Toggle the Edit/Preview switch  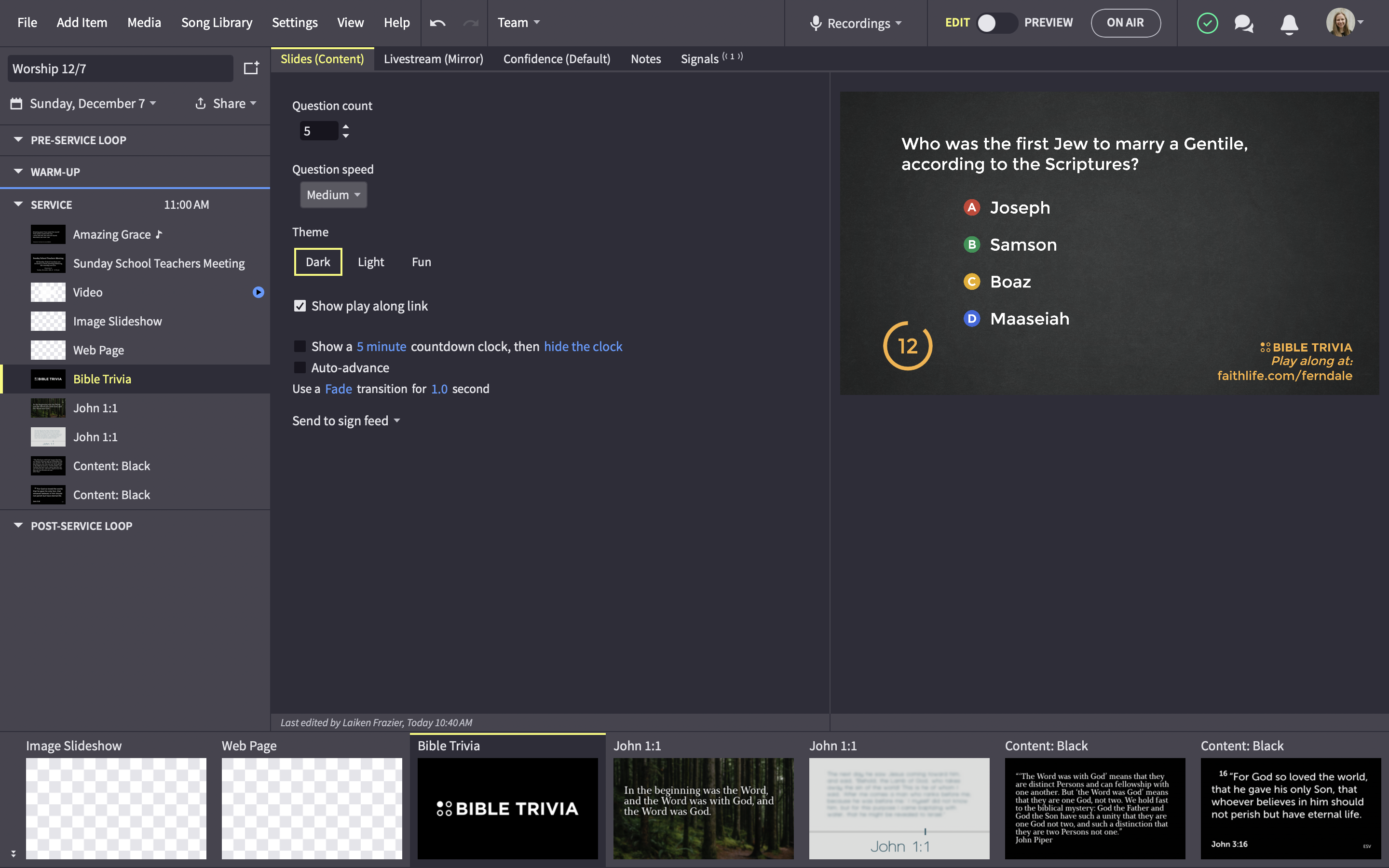point(997,23)
